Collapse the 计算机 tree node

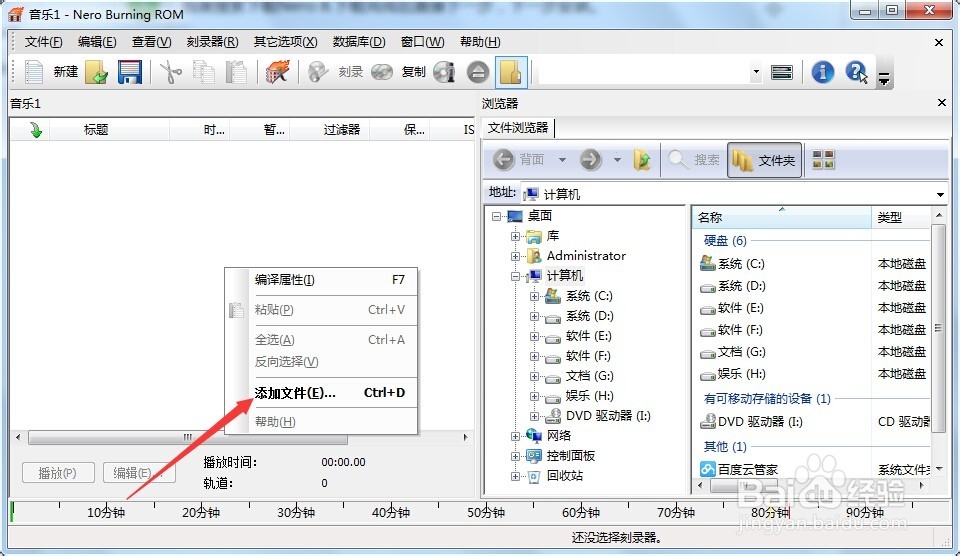tap(516, 276)
